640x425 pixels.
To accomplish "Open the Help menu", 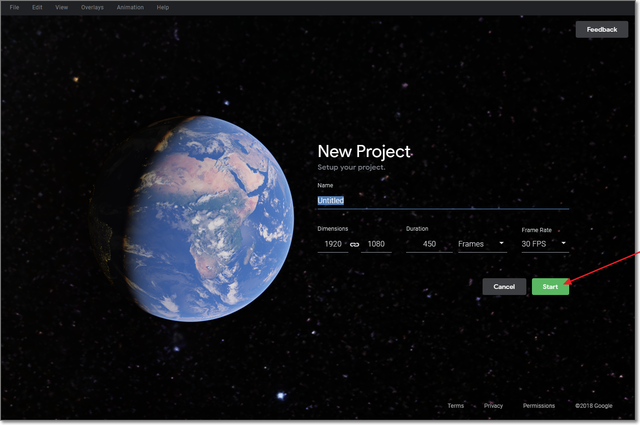I will click(x=163, y=7).
